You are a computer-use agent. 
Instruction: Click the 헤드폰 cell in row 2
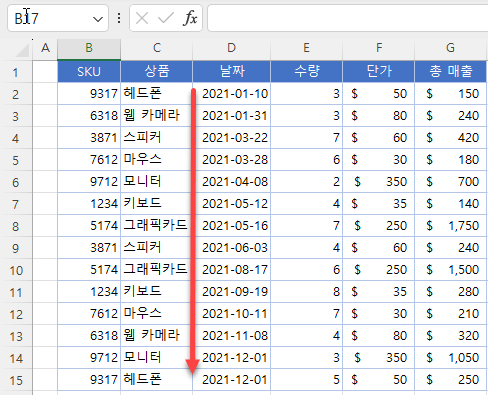click(x=156, y=94)
